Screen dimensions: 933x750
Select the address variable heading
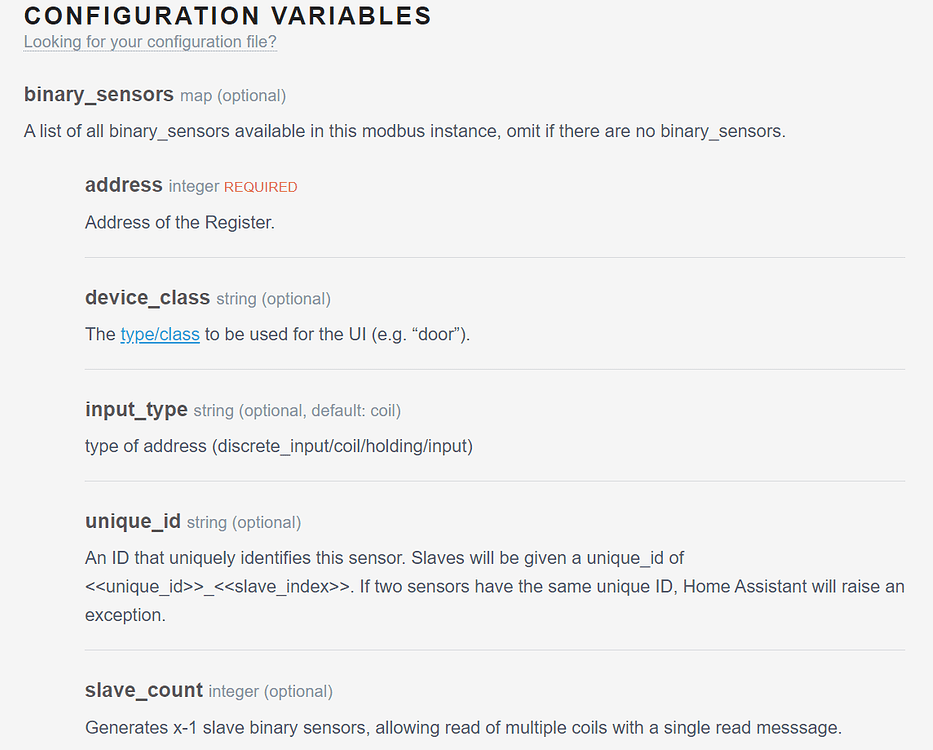click(x=124, y=185)
